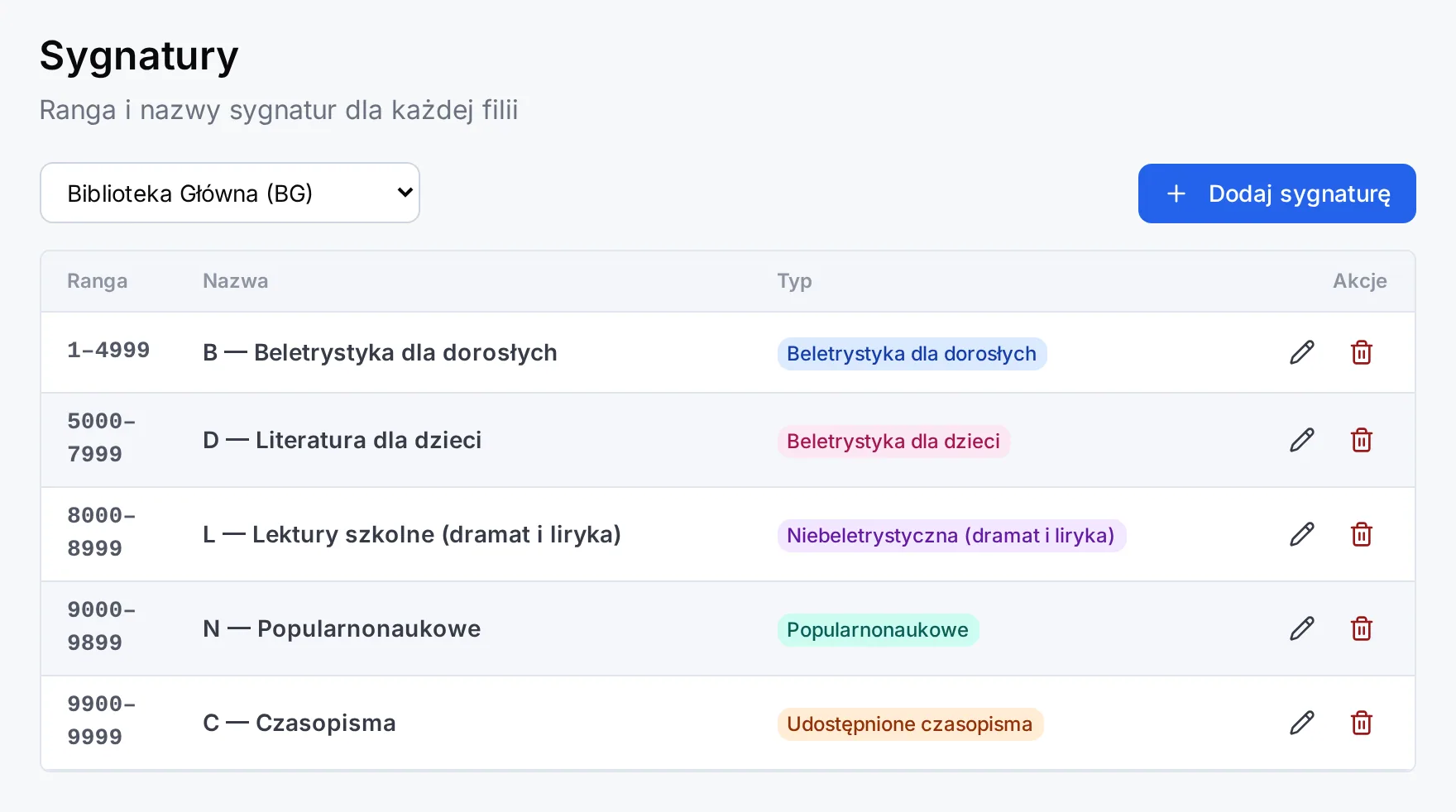This screenshot has height=812, width=1456.
Task: Open the Biblioteka Główna (BG) branch dropdown
Action: 230,193
